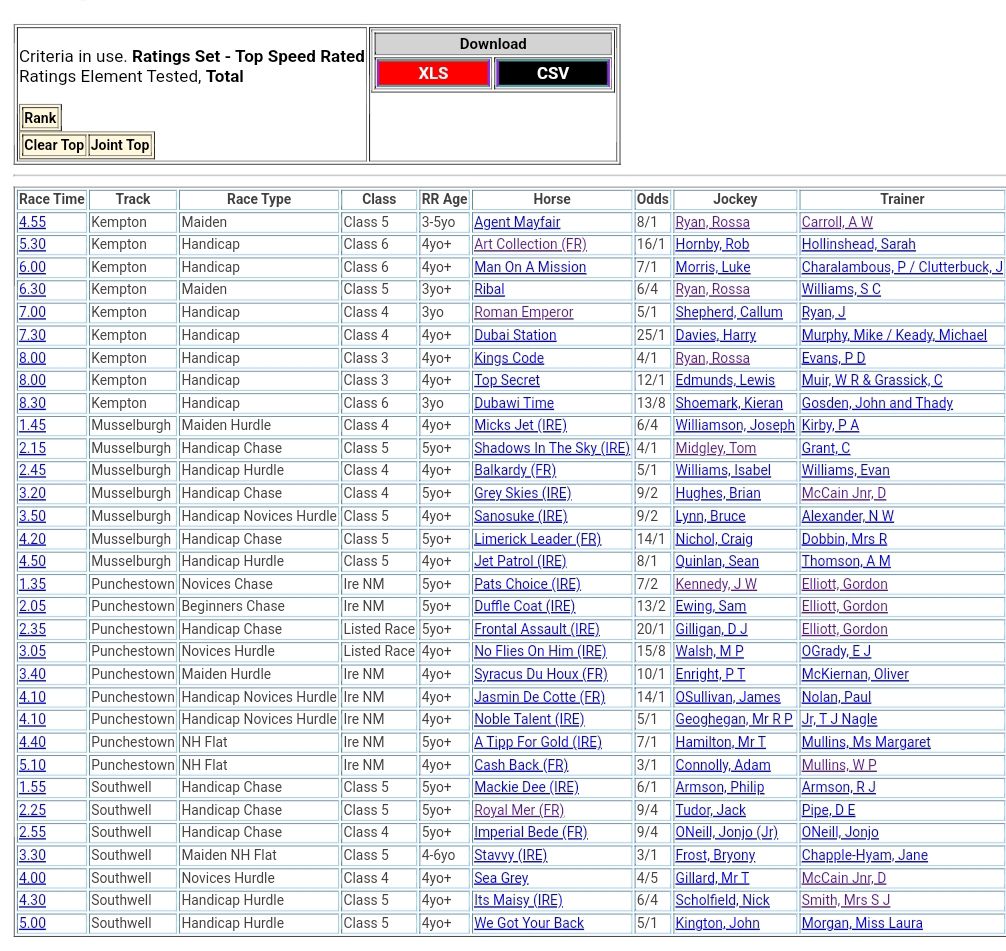This screenshot has width=1006, height=951.
Task: Download ratings as CSV file
Action: point(552,74)
